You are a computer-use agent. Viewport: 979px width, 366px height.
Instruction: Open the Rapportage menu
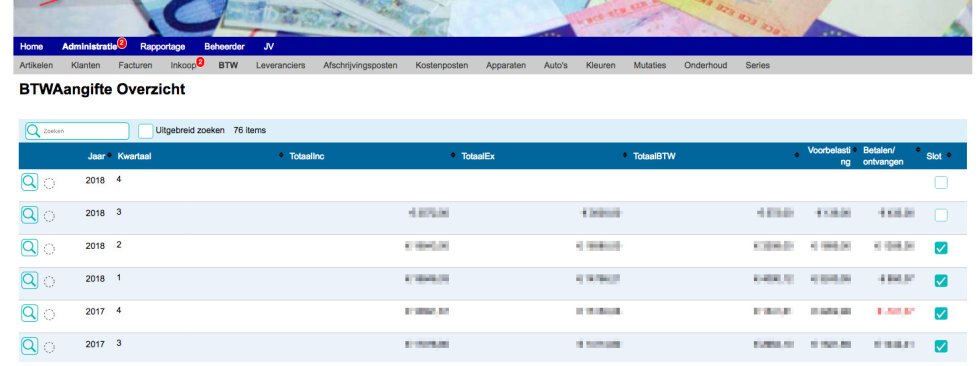tap(163, 47)
